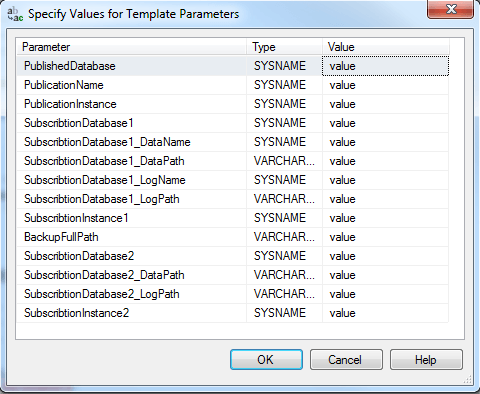Click the Type column header
The height and width of the screenshot is (394, 480).
click(x=284, y=47)
